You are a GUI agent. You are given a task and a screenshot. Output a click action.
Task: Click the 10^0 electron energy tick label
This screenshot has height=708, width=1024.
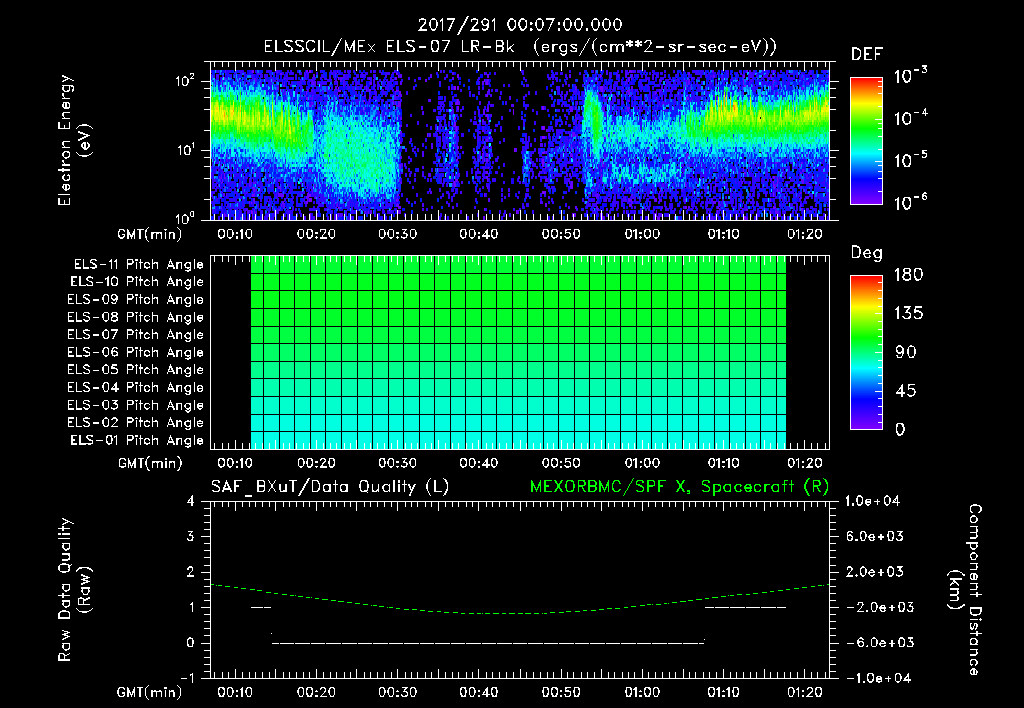click(185, 218)
